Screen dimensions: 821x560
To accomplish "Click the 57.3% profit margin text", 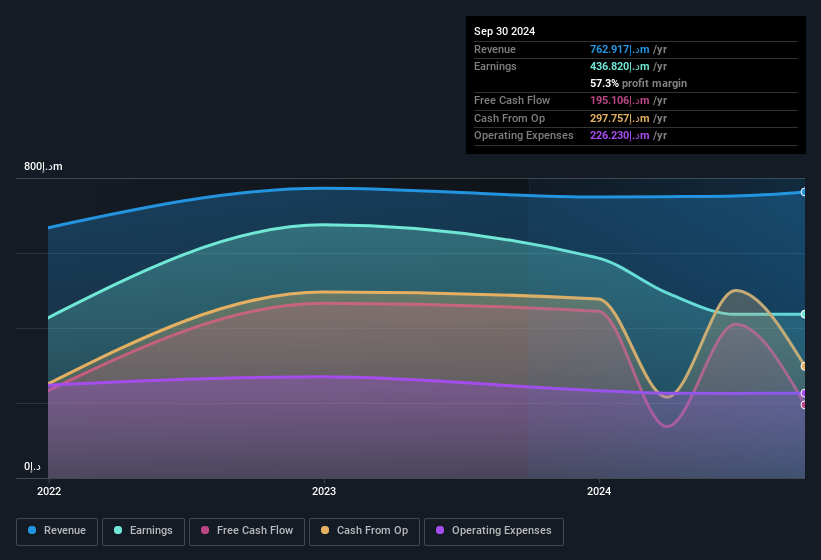I will [638, 83].
